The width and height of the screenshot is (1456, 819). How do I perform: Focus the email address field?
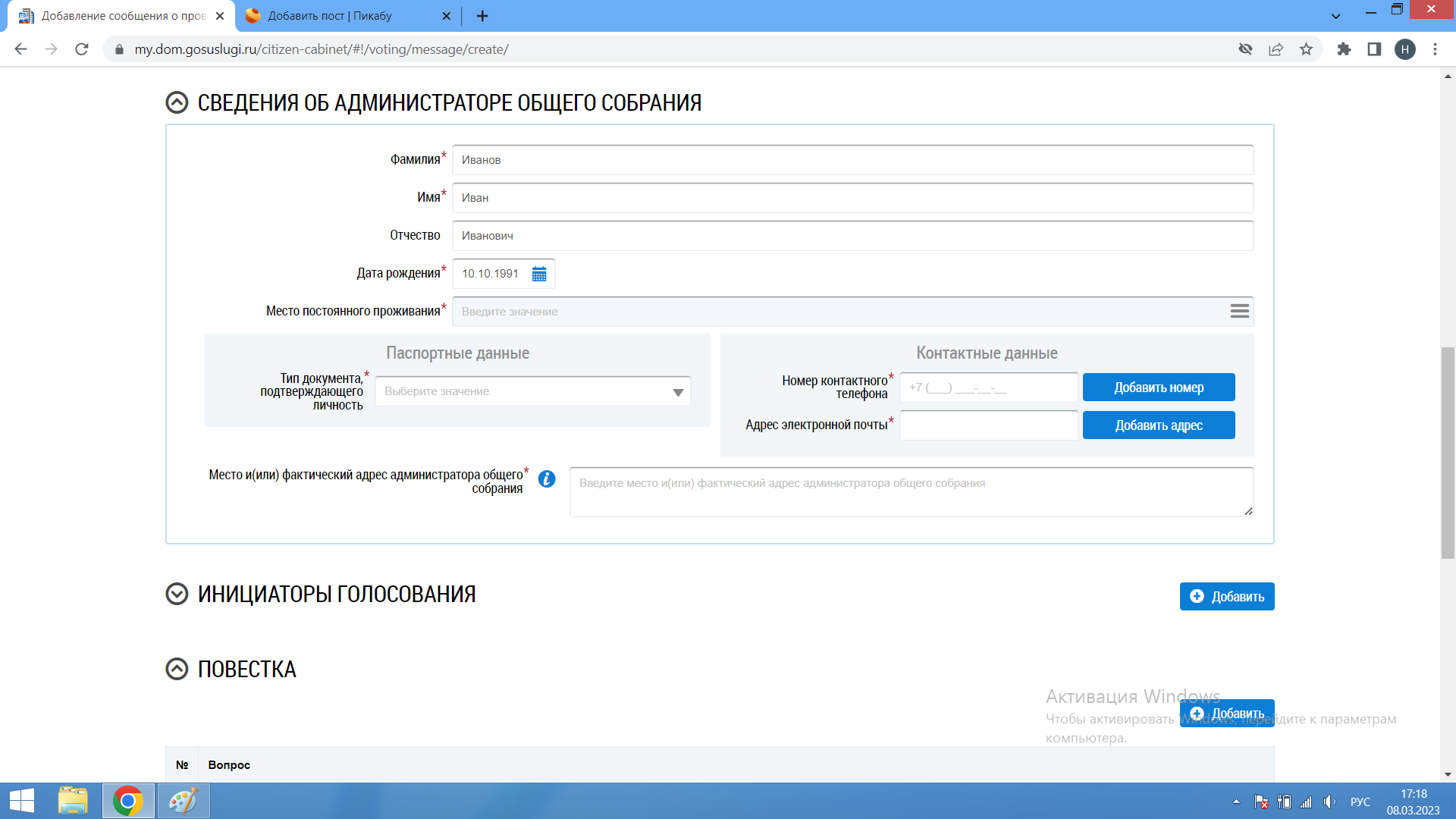coord(989,425)
